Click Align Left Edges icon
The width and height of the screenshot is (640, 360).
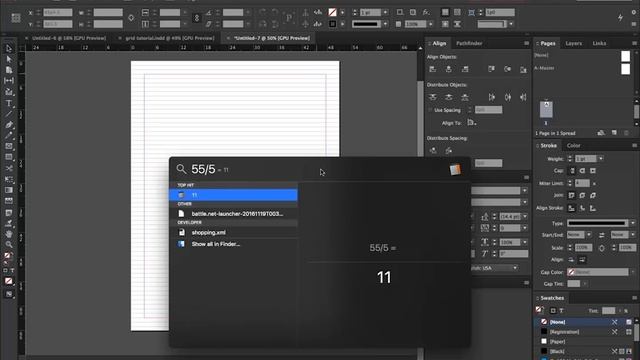tap(433, 69)
